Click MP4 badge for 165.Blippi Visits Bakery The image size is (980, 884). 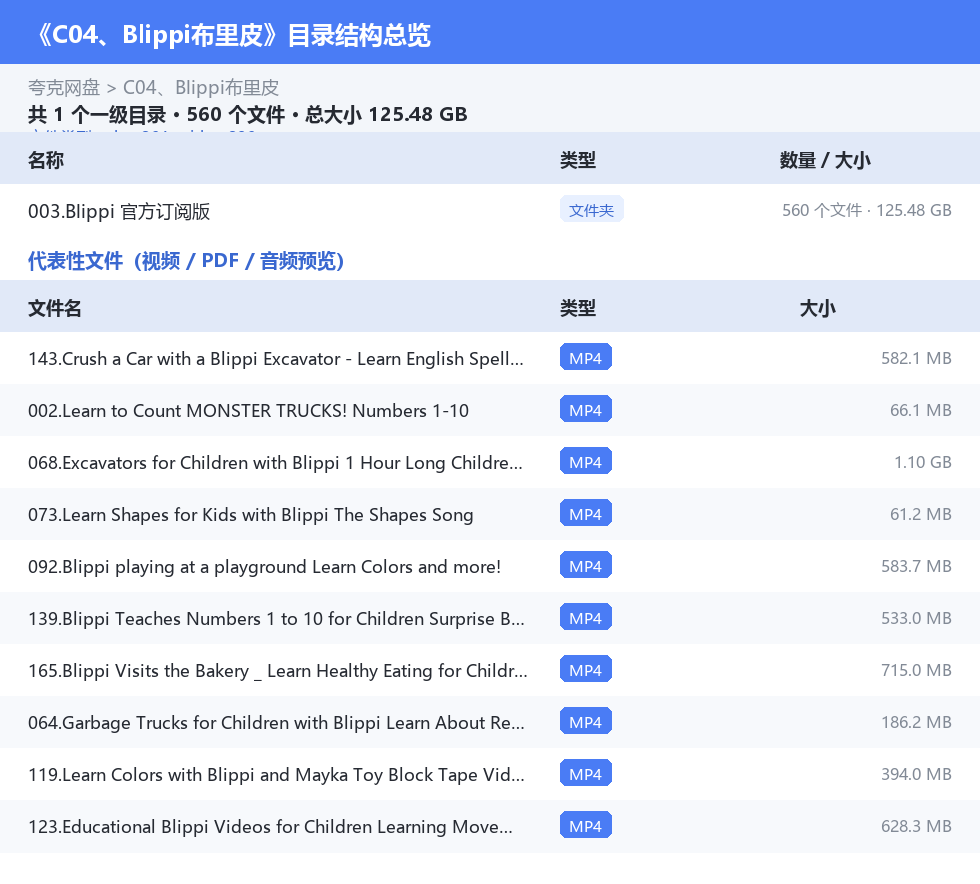coord(586,669)
